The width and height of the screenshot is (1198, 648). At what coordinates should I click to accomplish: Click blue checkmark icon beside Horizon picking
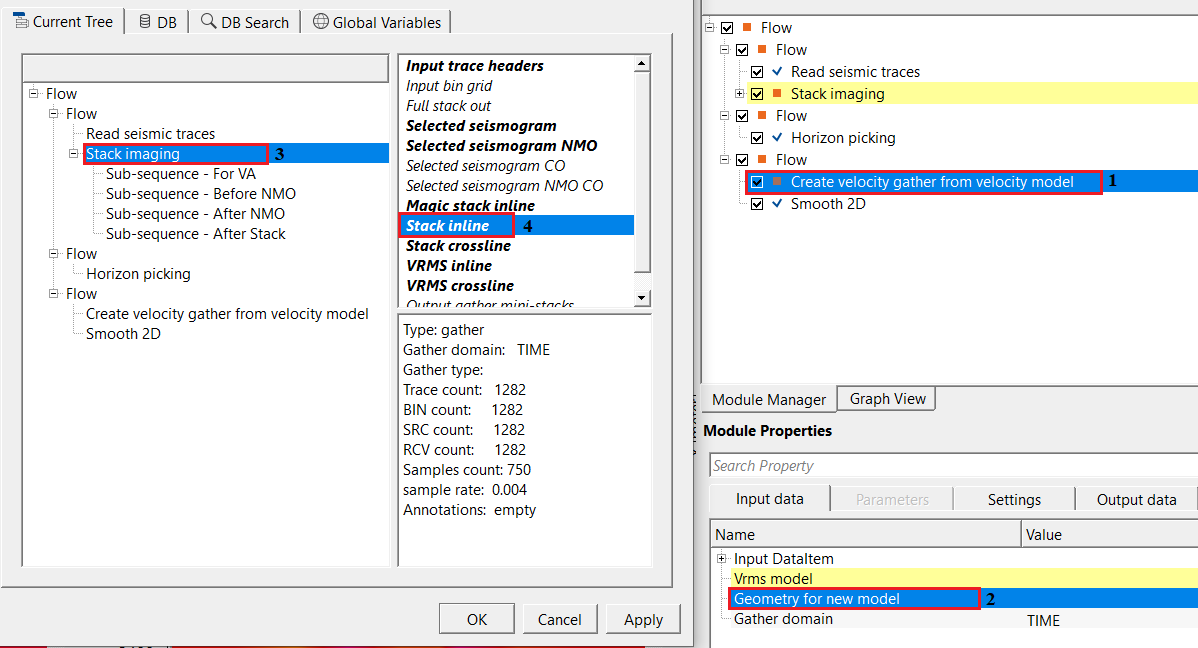pos(777,138)
